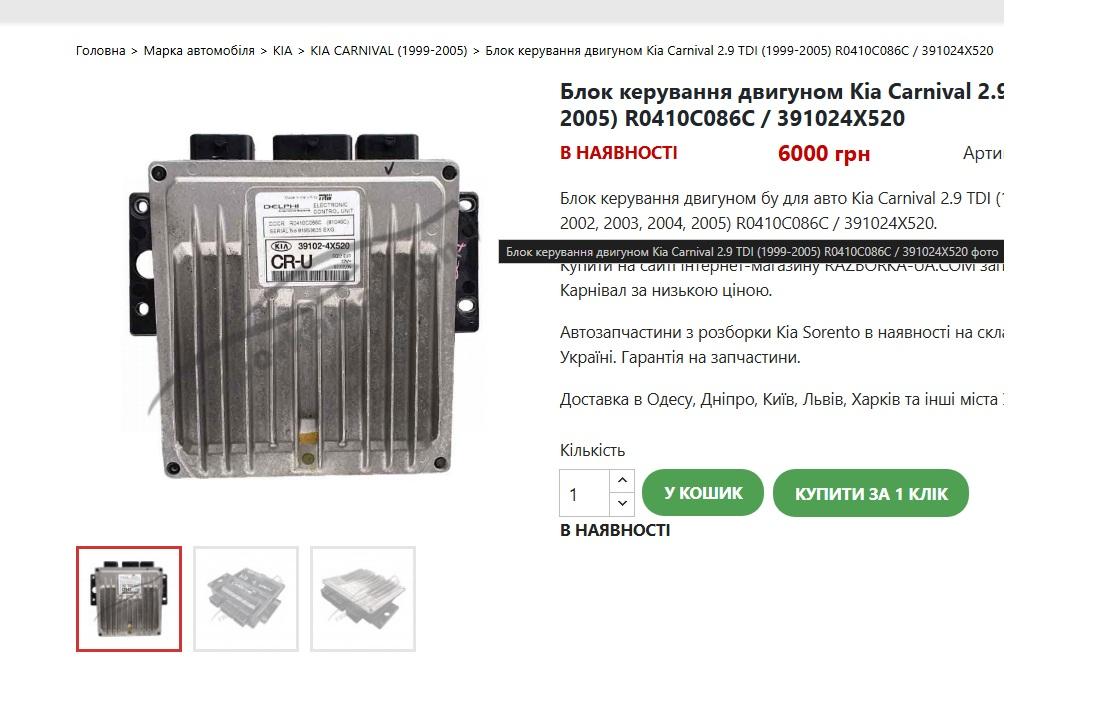The width and height of the screenshot is (1095, 707).
Task: Click the Кількість quantity label
Action: pos(592,450)
